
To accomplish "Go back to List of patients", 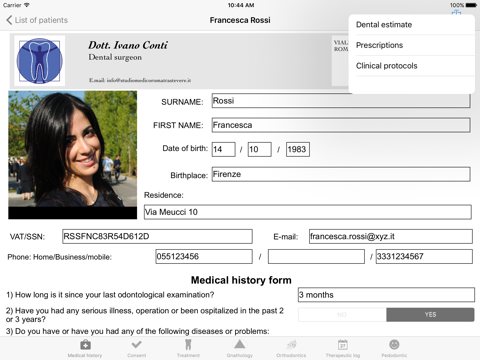I will pos(37,20).
